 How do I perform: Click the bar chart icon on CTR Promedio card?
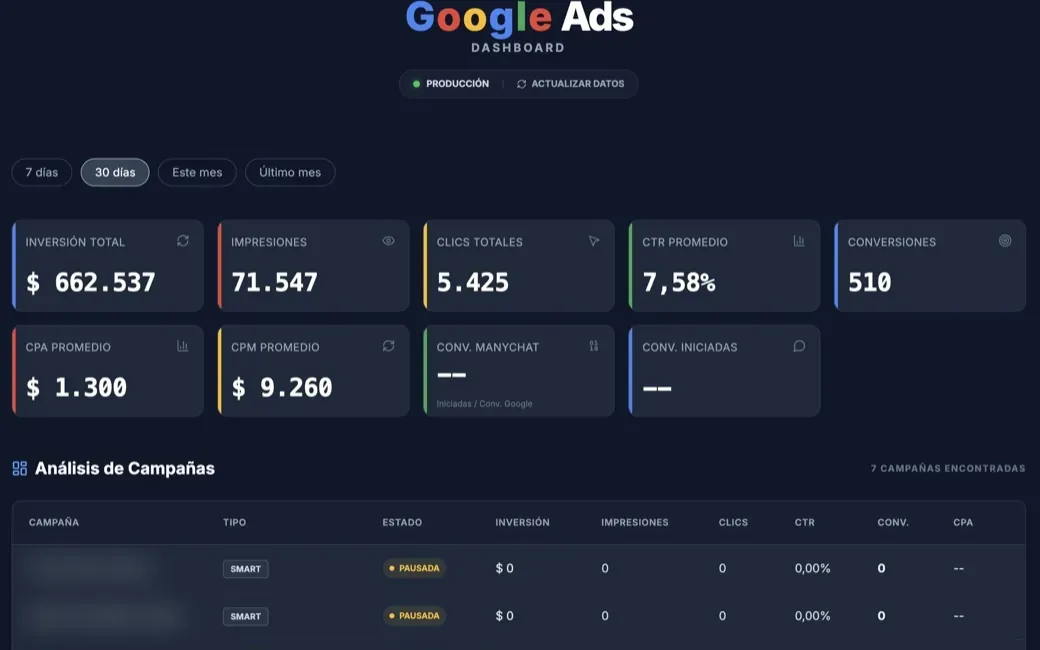coord(799,241)
